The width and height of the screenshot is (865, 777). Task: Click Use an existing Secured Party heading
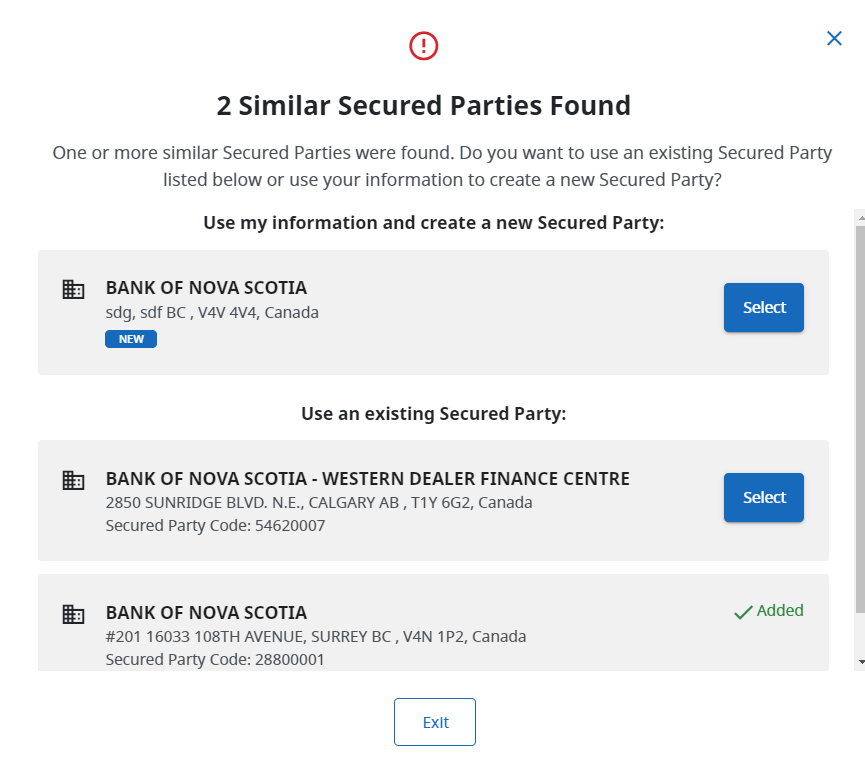(433, 413)
